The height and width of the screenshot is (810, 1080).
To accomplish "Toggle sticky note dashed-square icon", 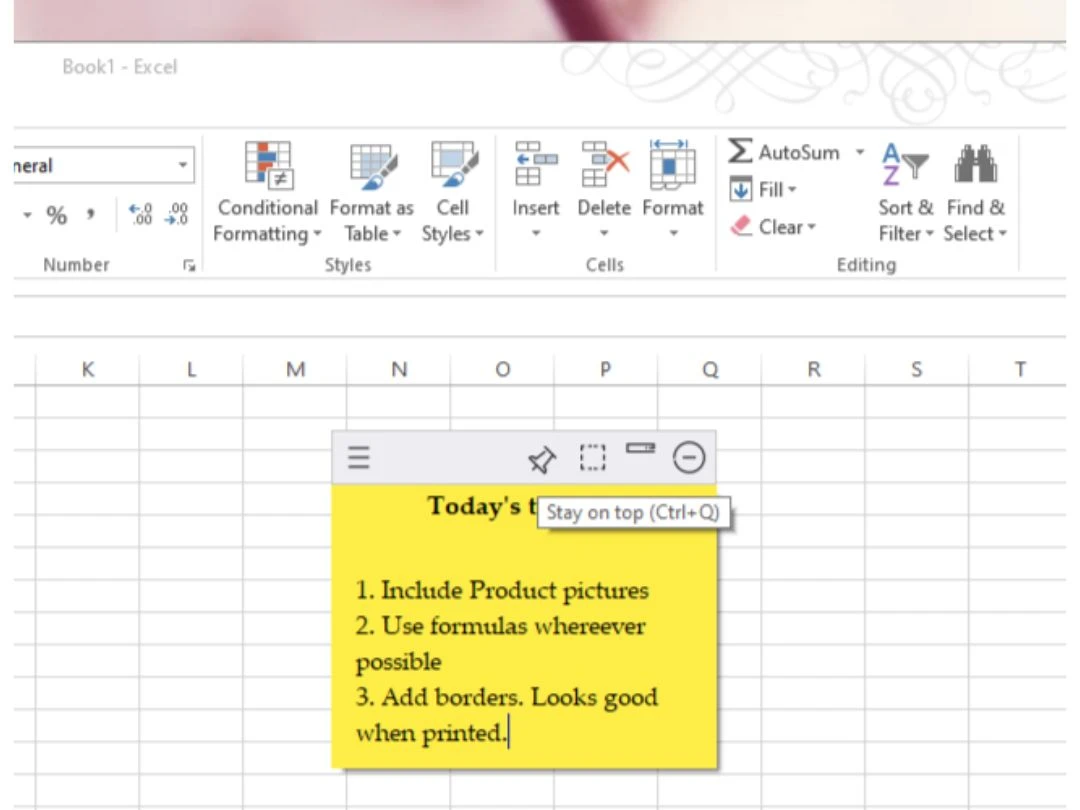I will click(x=593, y=458).
